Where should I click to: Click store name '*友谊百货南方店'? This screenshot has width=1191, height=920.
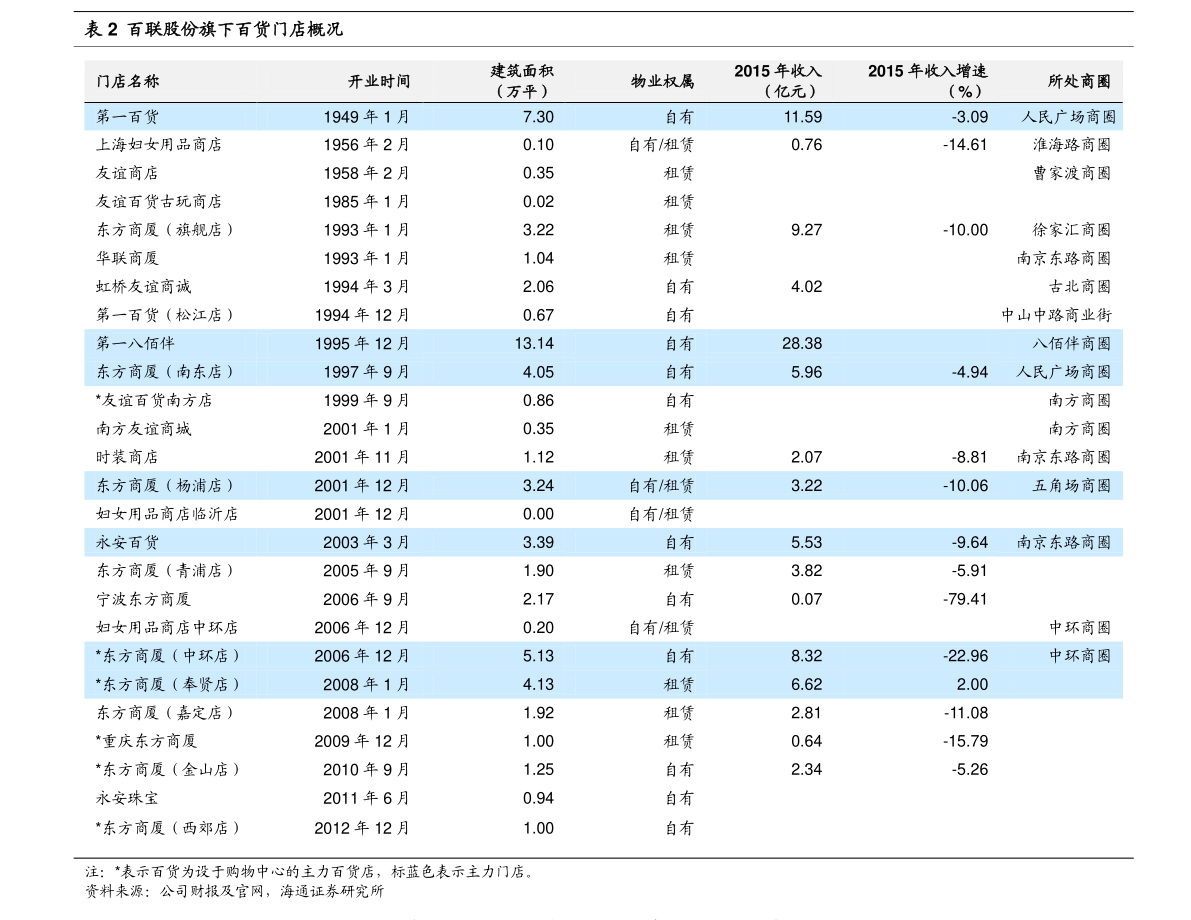154,400
